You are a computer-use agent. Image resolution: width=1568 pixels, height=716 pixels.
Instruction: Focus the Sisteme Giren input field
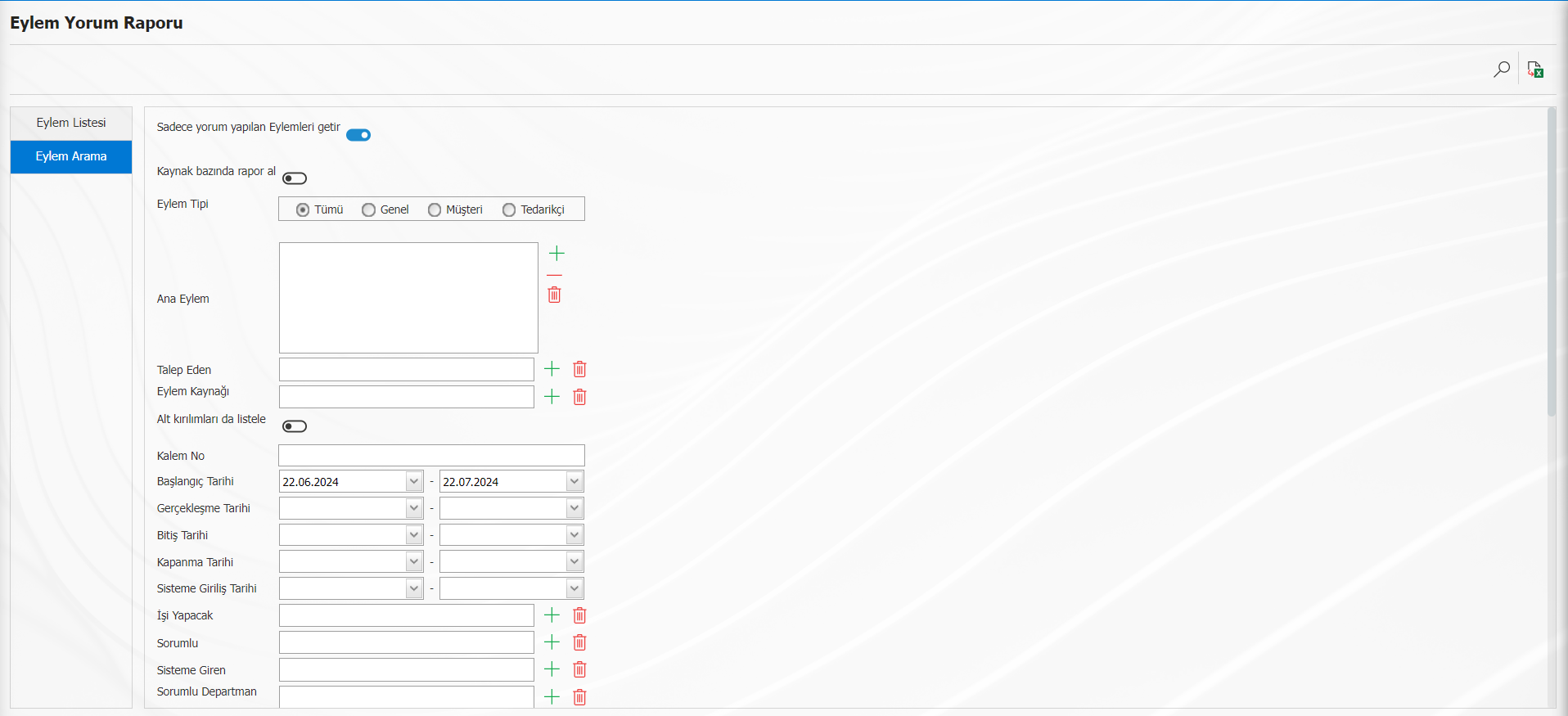[x=407, y=669]
